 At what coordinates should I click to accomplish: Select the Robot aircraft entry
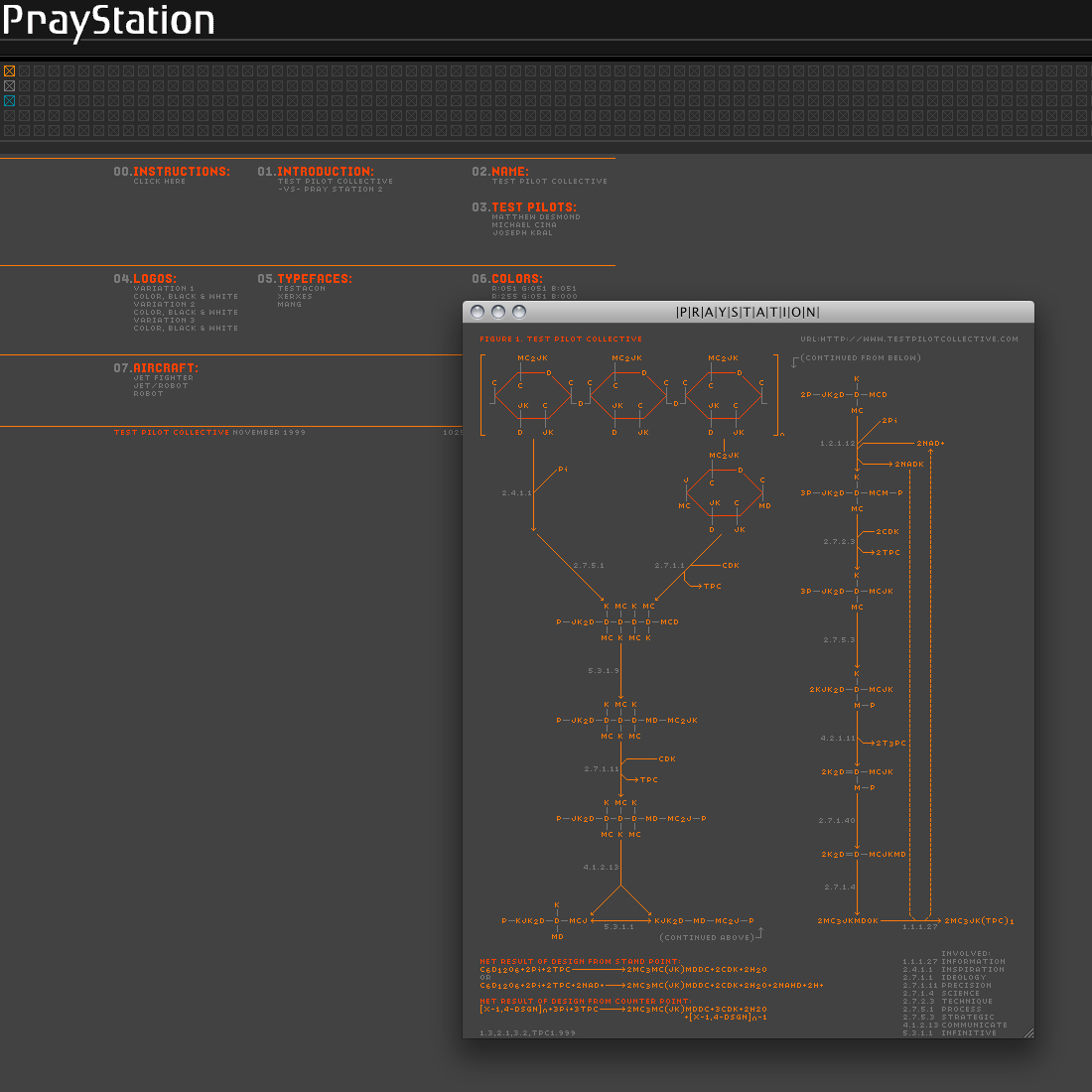(x=148, y=394)
